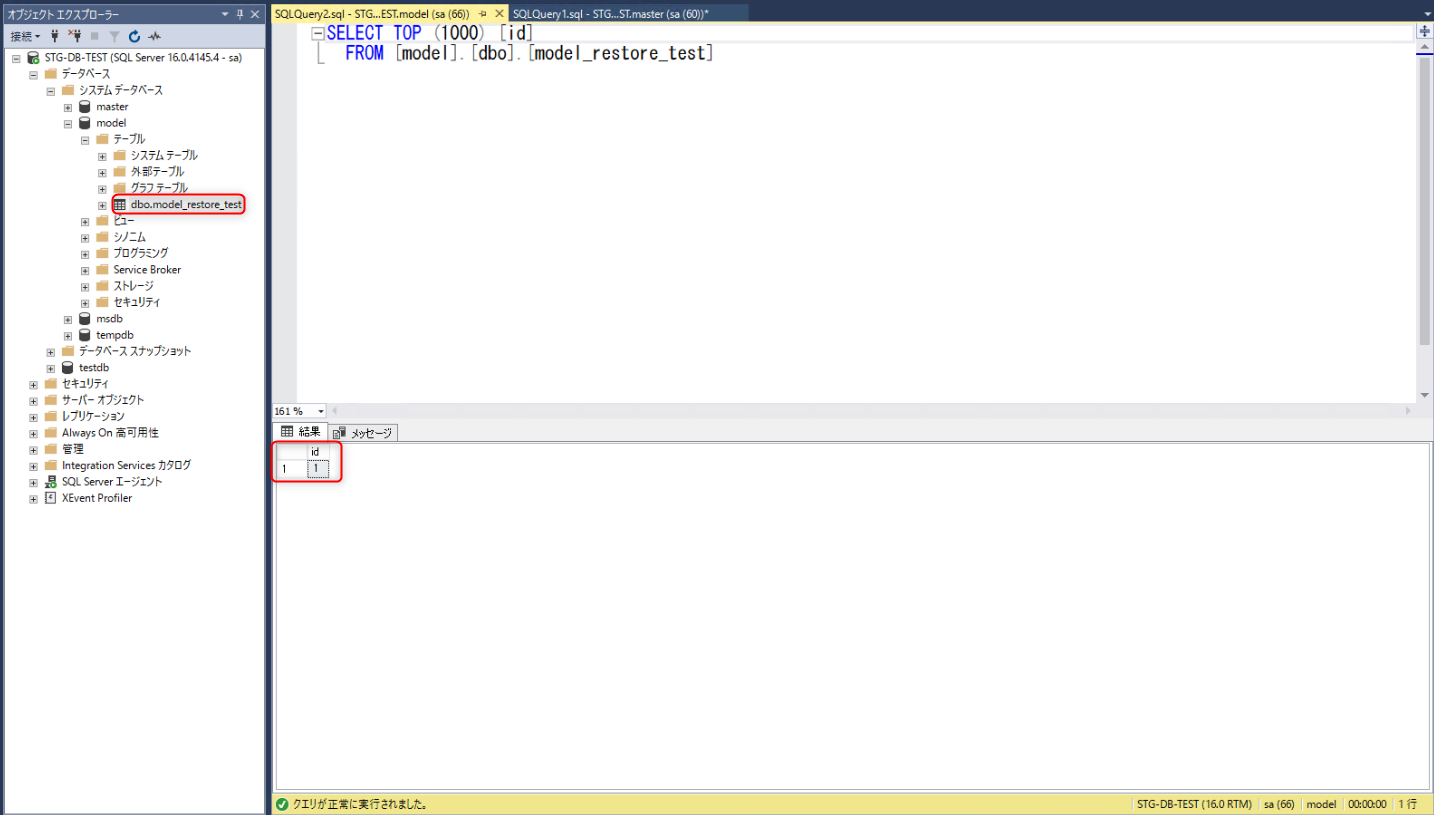Screen dimensions: 1434x815
Task: Click the dbo.model_restore_test table icon
Action: pyautogui.click(x=120, y=204)
